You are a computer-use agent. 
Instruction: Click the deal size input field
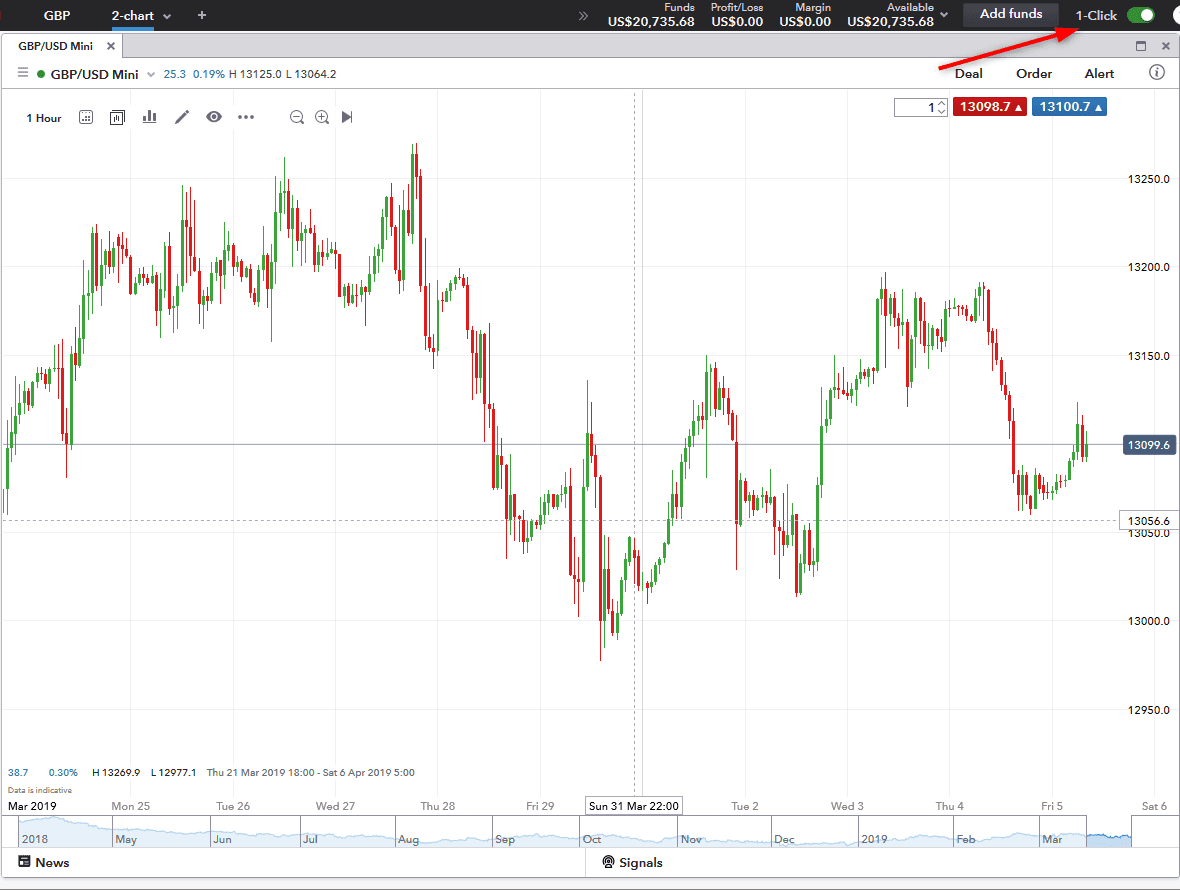point(915,107)
